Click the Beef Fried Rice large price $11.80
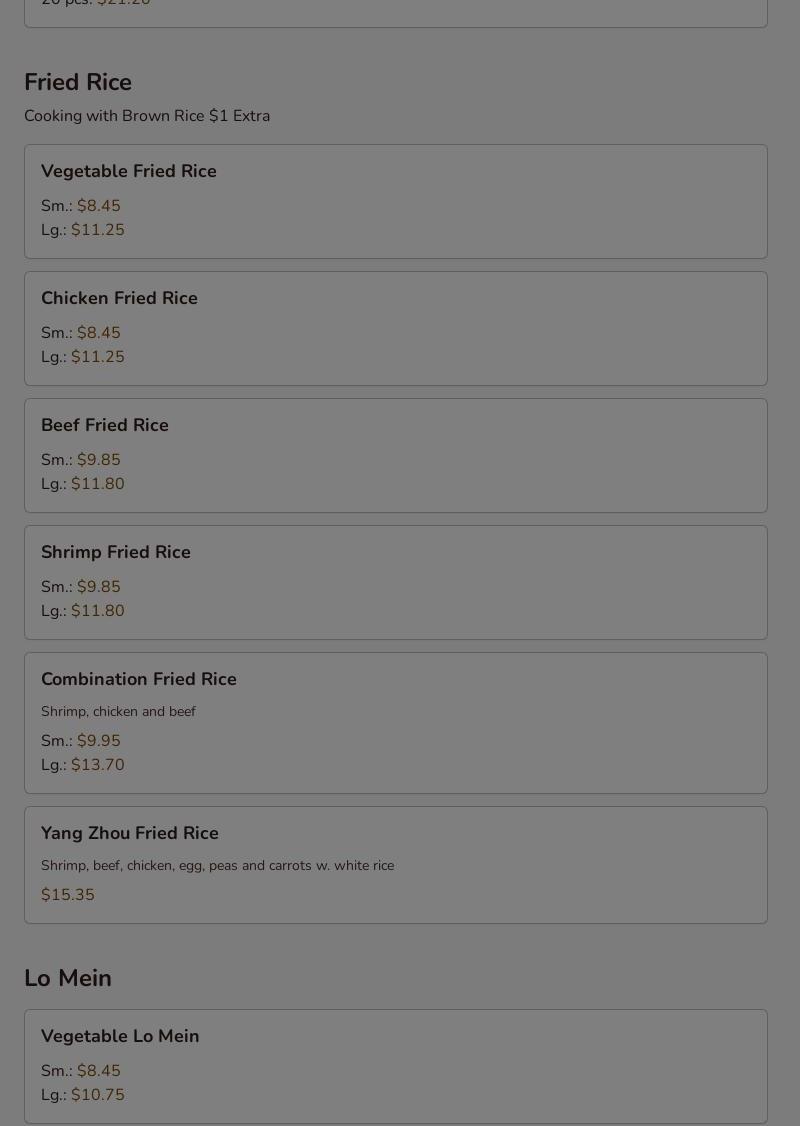The image size is (800, 1126). point(98,484)
